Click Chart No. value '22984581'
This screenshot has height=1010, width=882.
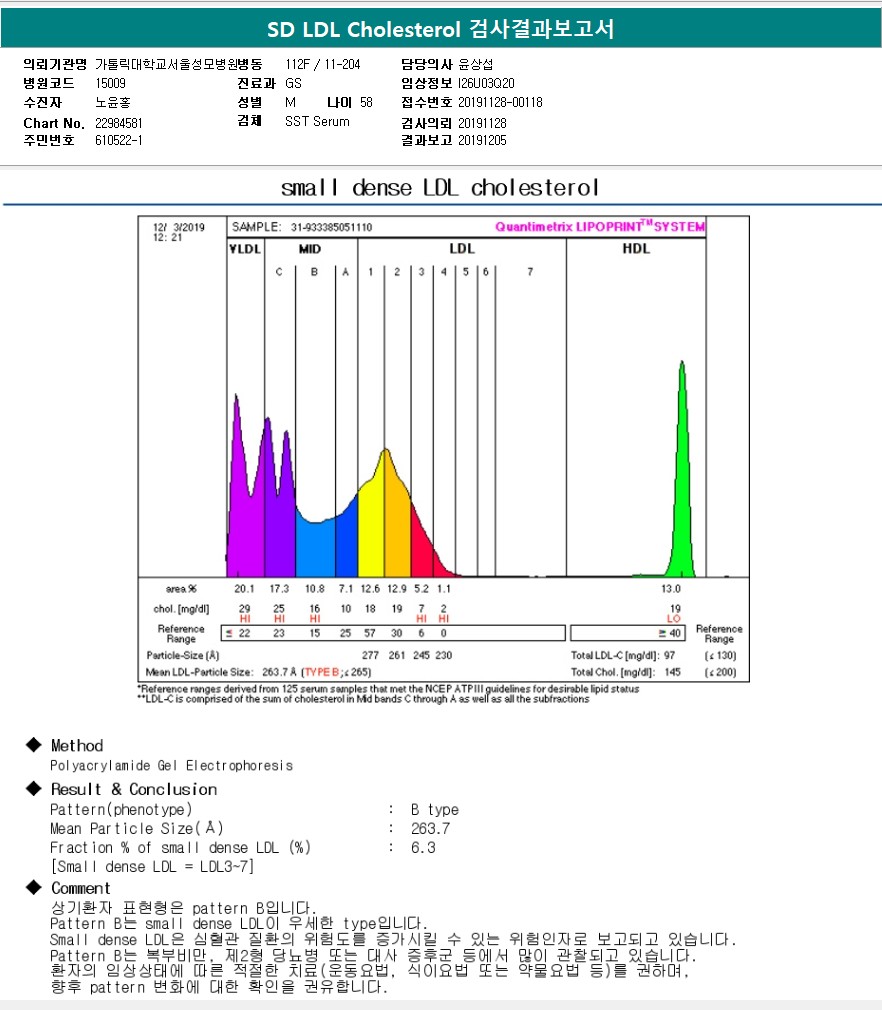pyautogui.click(x=119, y=123)
